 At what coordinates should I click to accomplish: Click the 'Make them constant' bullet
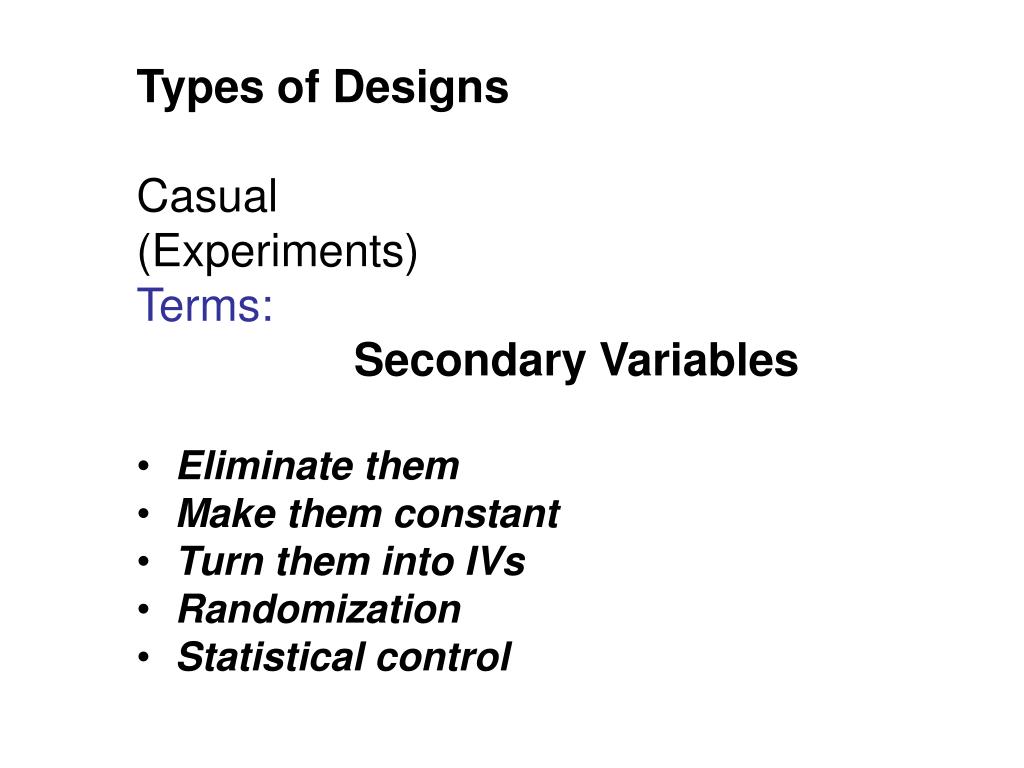pos(368,514)
